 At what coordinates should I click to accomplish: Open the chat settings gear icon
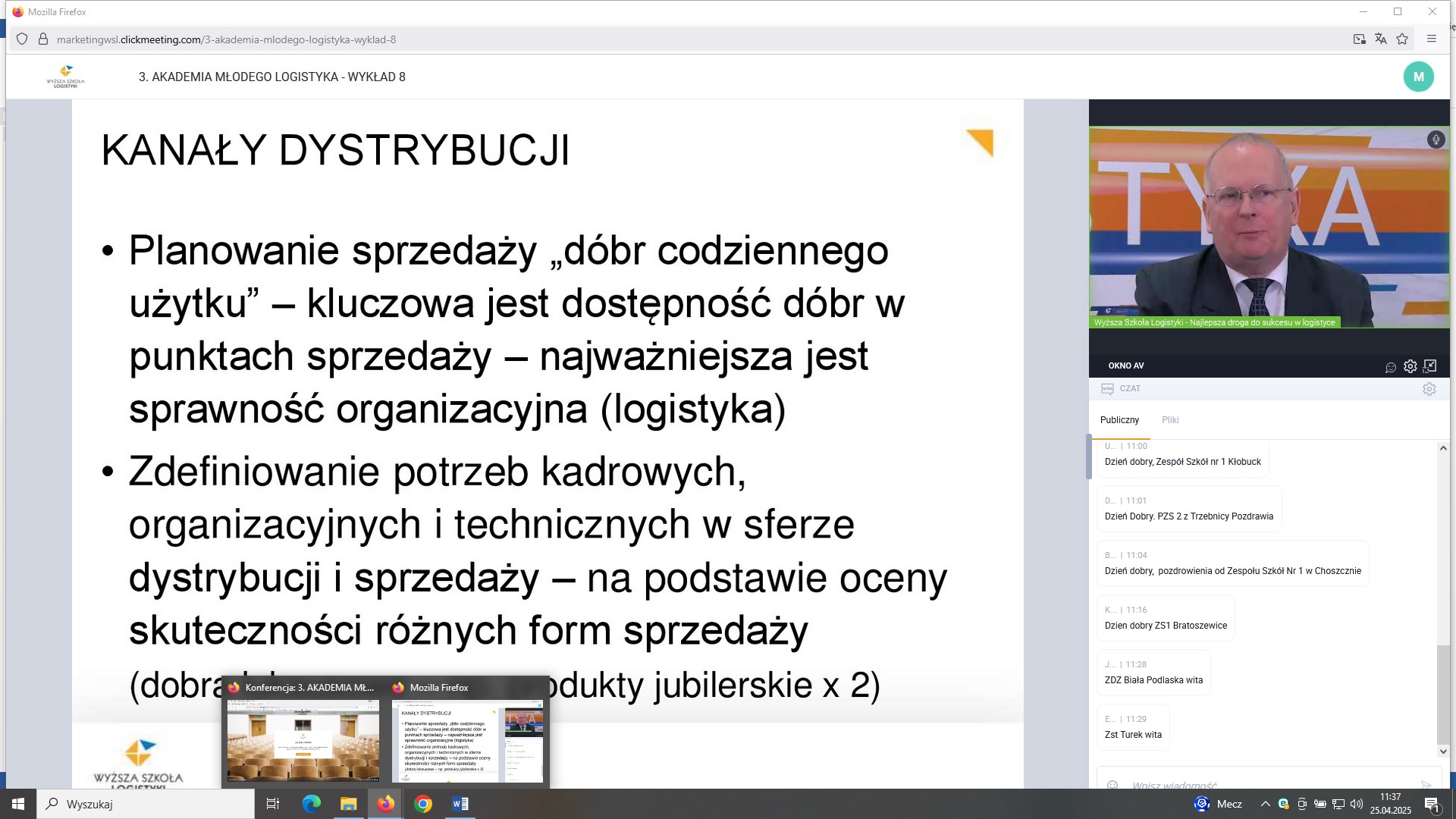[x=1429, y=389]
